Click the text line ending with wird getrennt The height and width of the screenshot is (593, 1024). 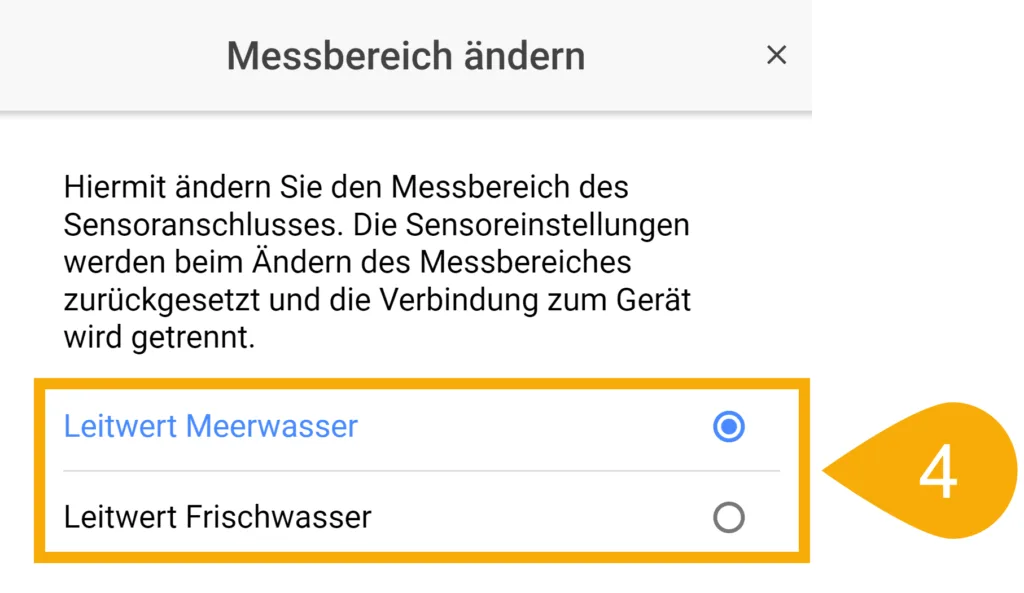click(x=159, y=338)
